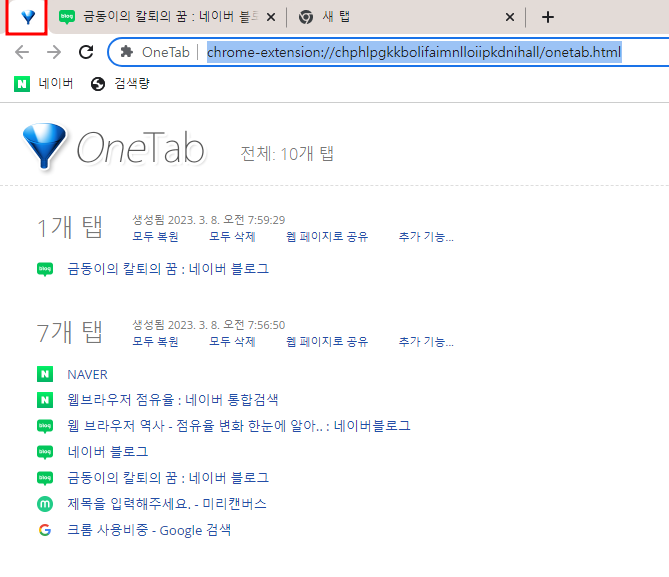The image size is (669, 577).
Task: Share 7개 탭 group as web page
Action: click(327, 341)
